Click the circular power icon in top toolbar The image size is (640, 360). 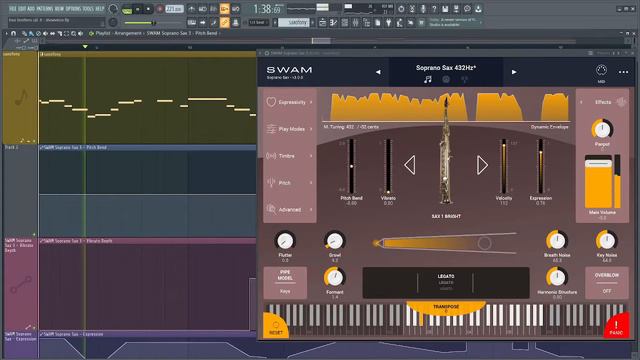401,9
